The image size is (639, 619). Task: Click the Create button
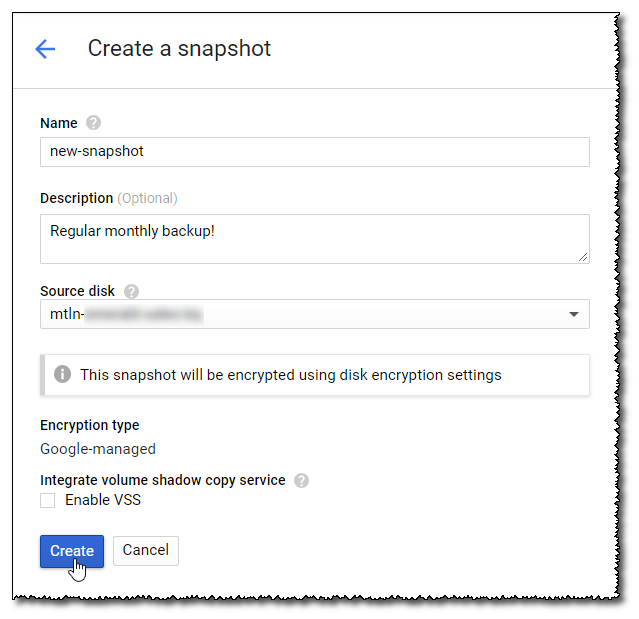(72, 551)
